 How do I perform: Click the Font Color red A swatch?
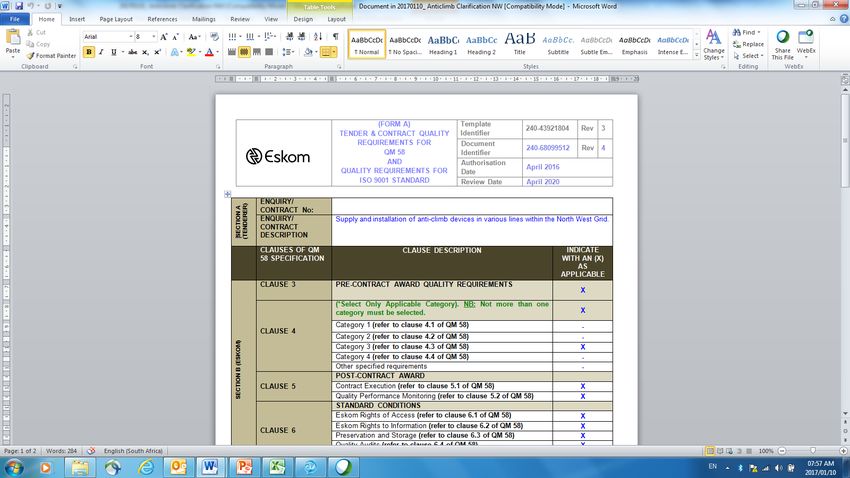(209, 52)
